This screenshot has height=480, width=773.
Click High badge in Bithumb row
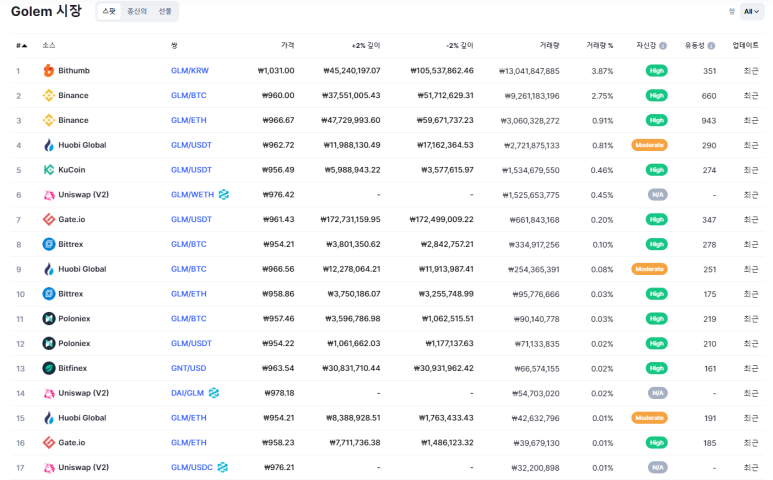pos(656,70)
